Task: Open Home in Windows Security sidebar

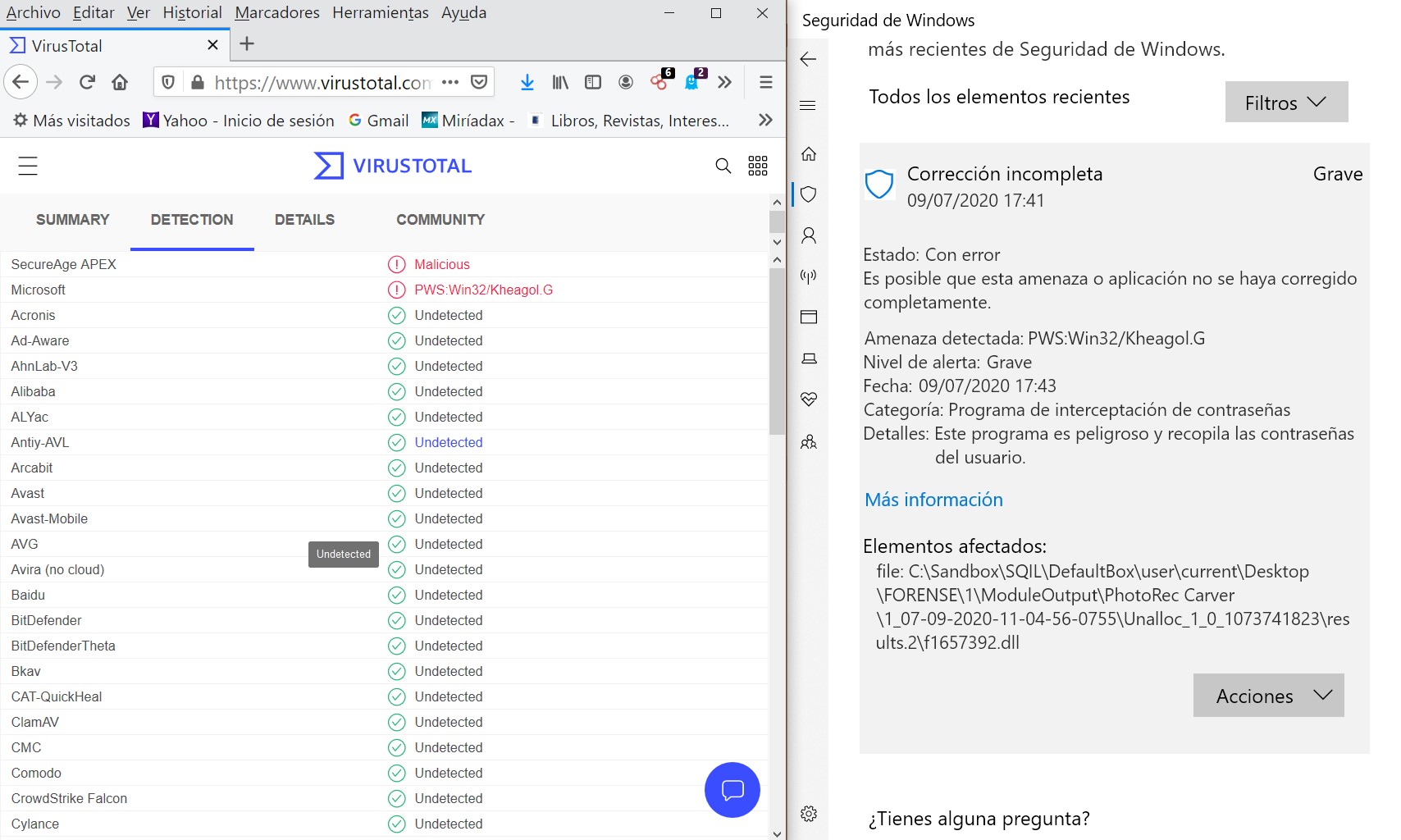Action: click(809, 153)
